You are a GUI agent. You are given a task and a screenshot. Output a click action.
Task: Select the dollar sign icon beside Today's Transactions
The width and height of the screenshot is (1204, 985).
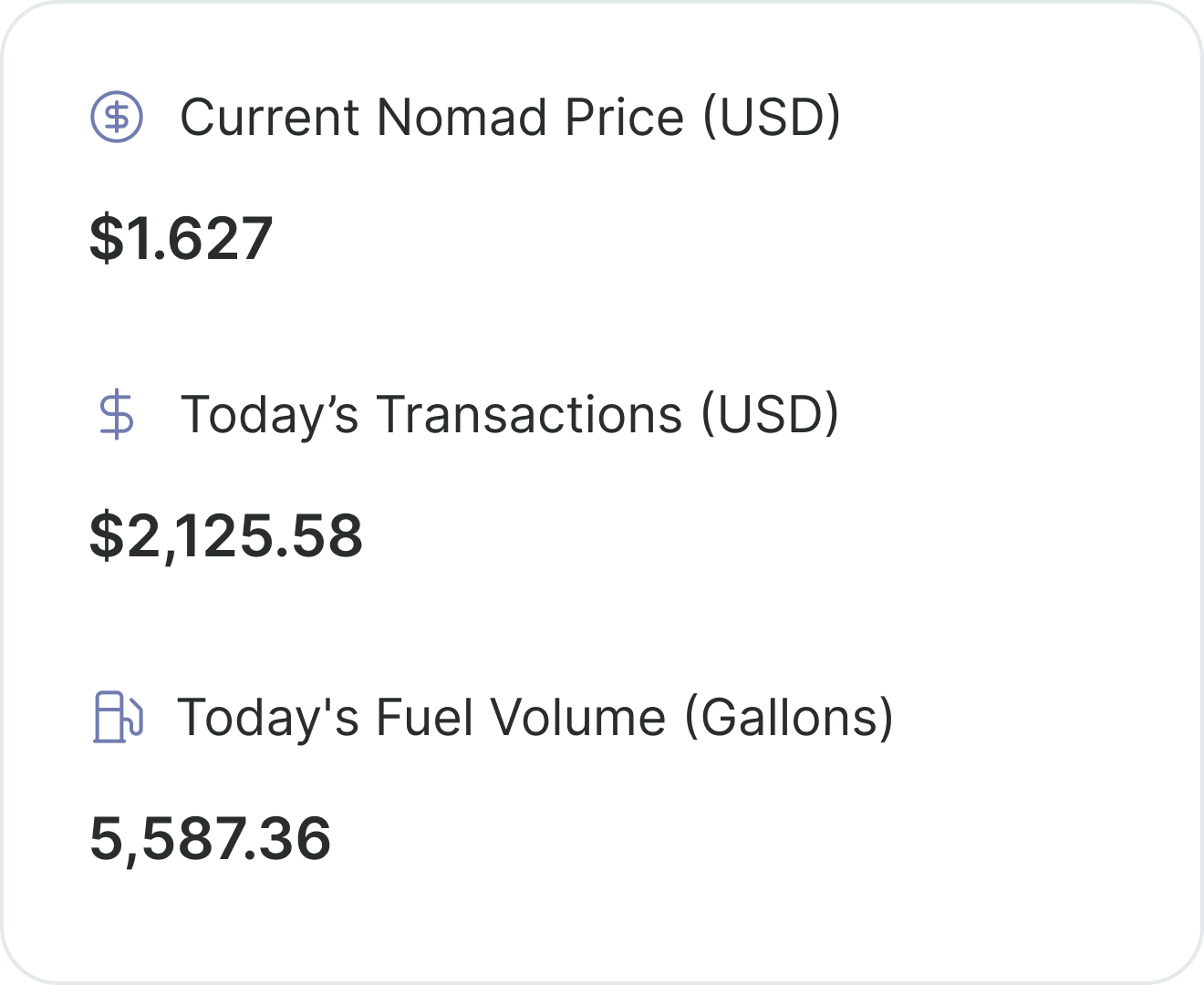tap(117, 416)
